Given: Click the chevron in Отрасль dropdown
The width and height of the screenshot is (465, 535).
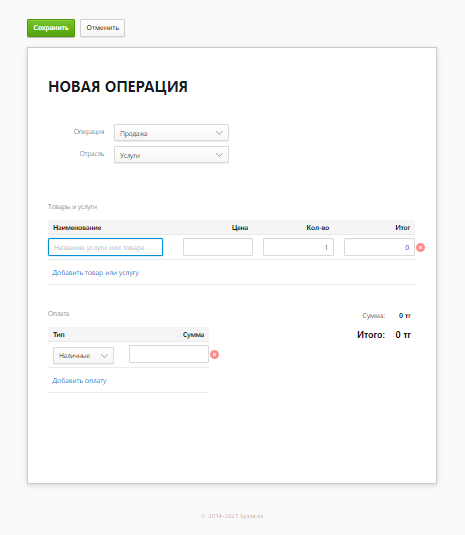Looking at the screenshot, I should [x=219, y=155].
